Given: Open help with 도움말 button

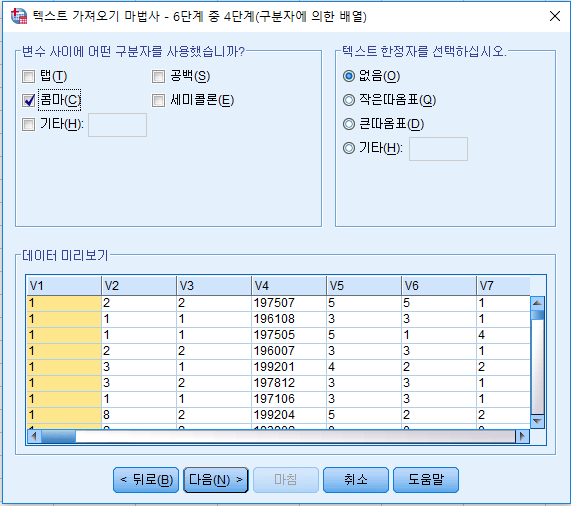Looking at the screenshot, I should tap(426, 480).
